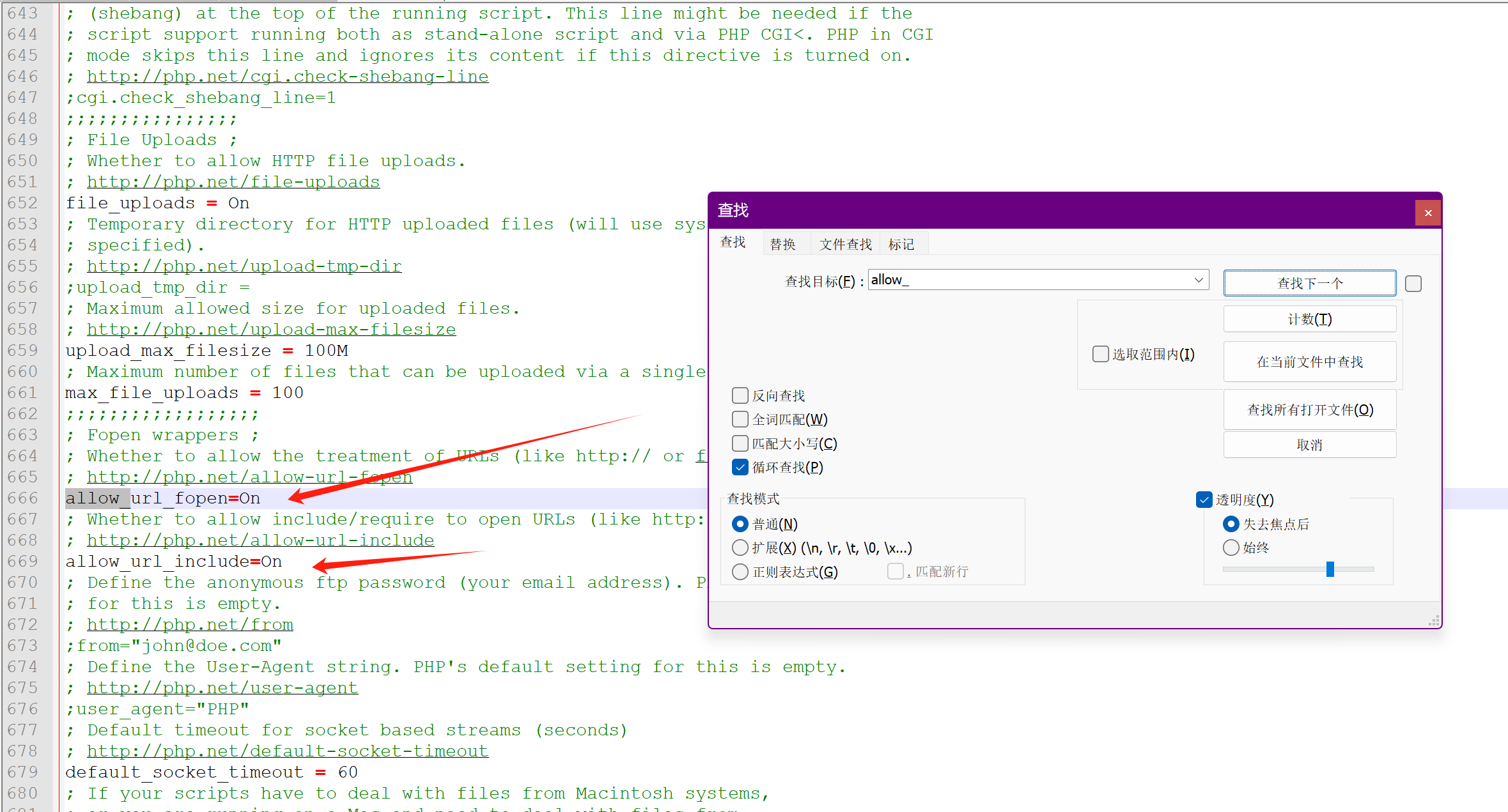This screenshot has width=1508, height=812.
Task: Enable 匹配大小写 option
Action: 740,443
